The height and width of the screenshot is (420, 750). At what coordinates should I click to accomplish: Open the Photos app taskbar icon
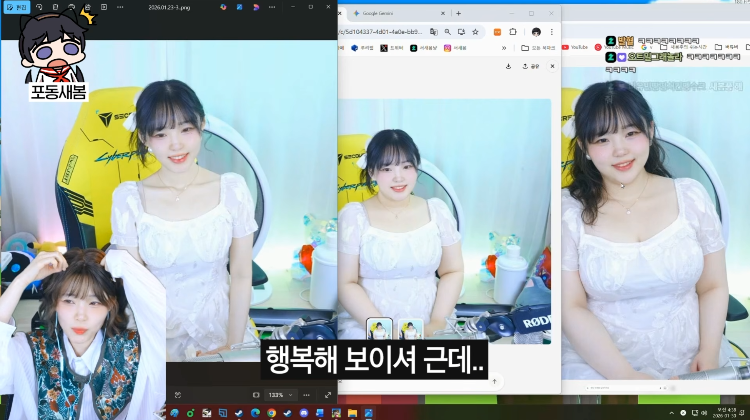click(x=369, y=413)
